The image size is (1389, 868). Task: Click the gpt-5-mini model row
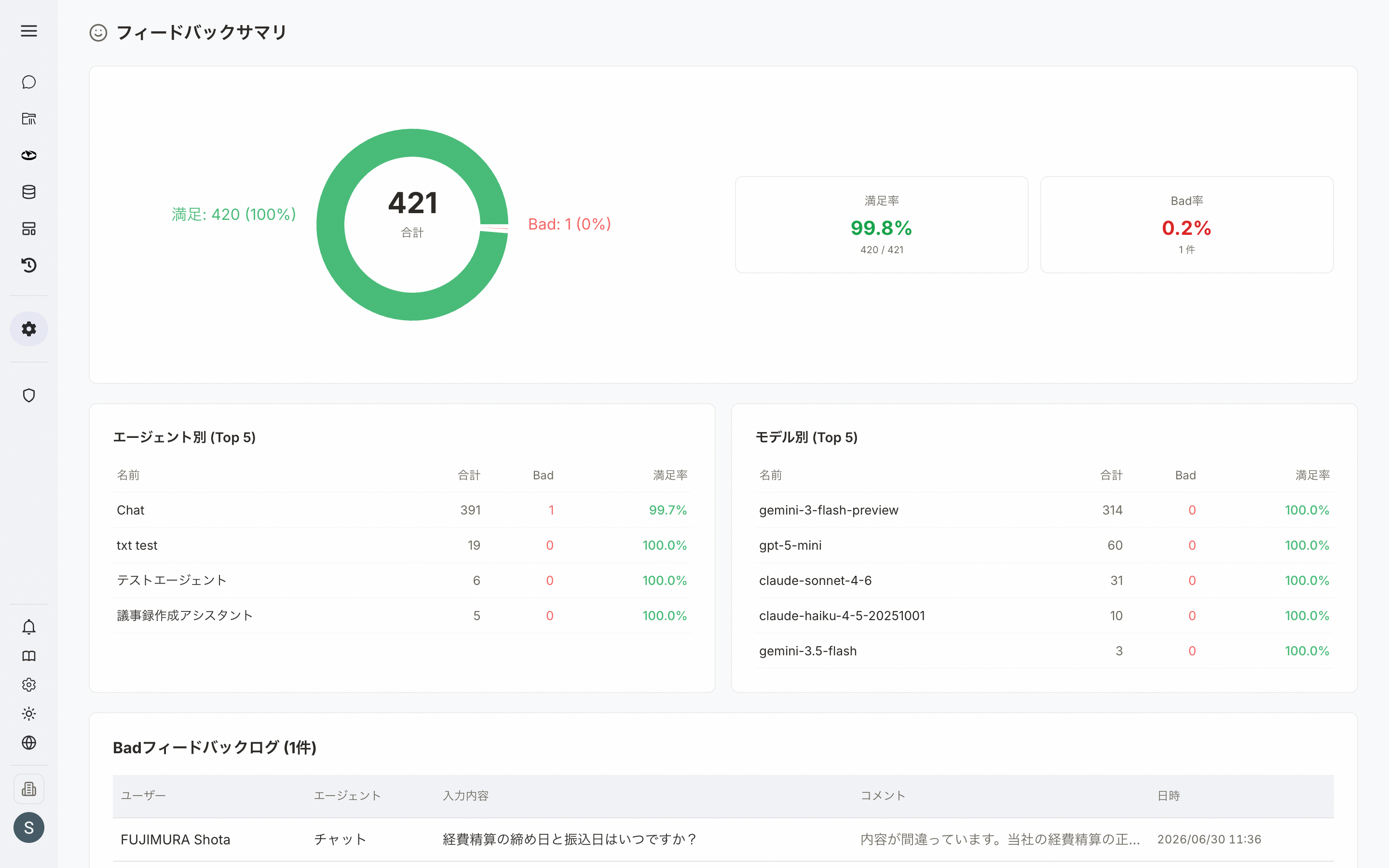point(1044,545)
